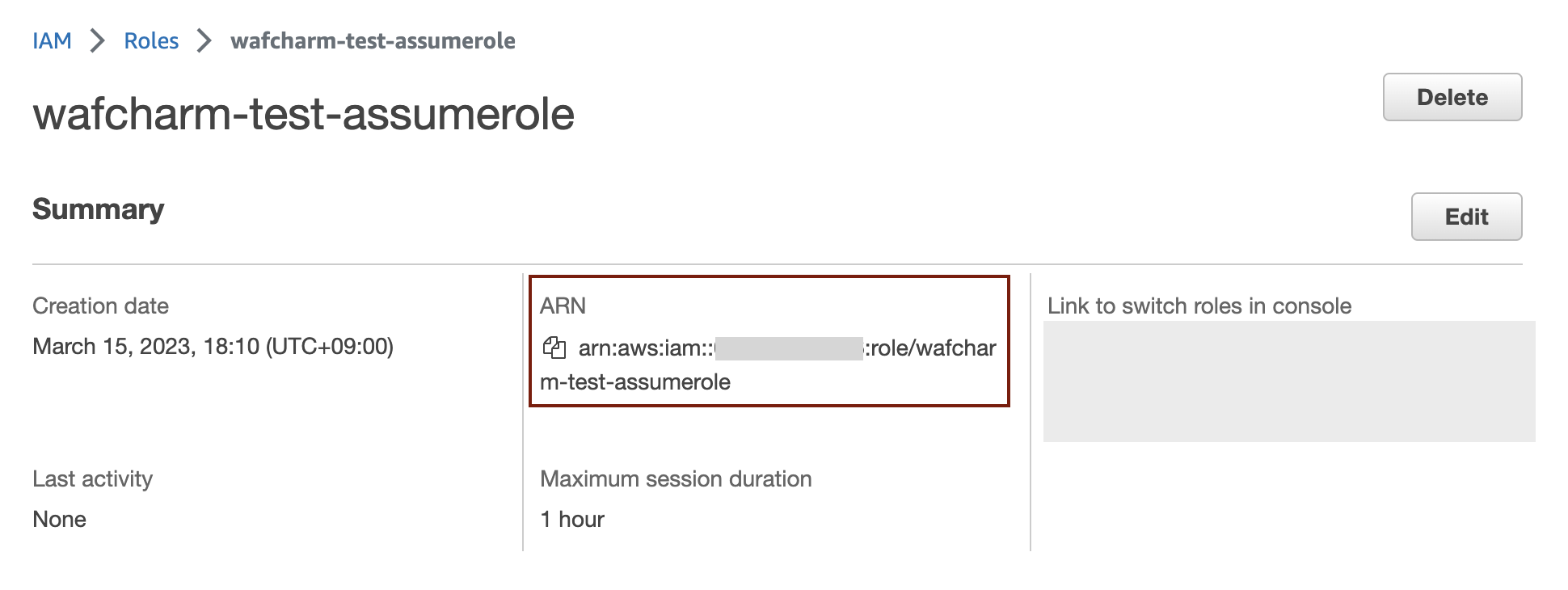Copy the role ARN using the copy icon
1568x590 pixels.
554,348
